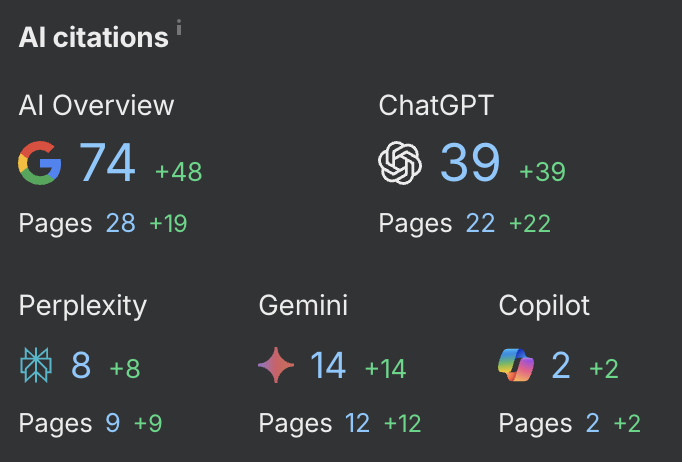
Task: Click Gemini pages count 12
Action: [358, 423]
